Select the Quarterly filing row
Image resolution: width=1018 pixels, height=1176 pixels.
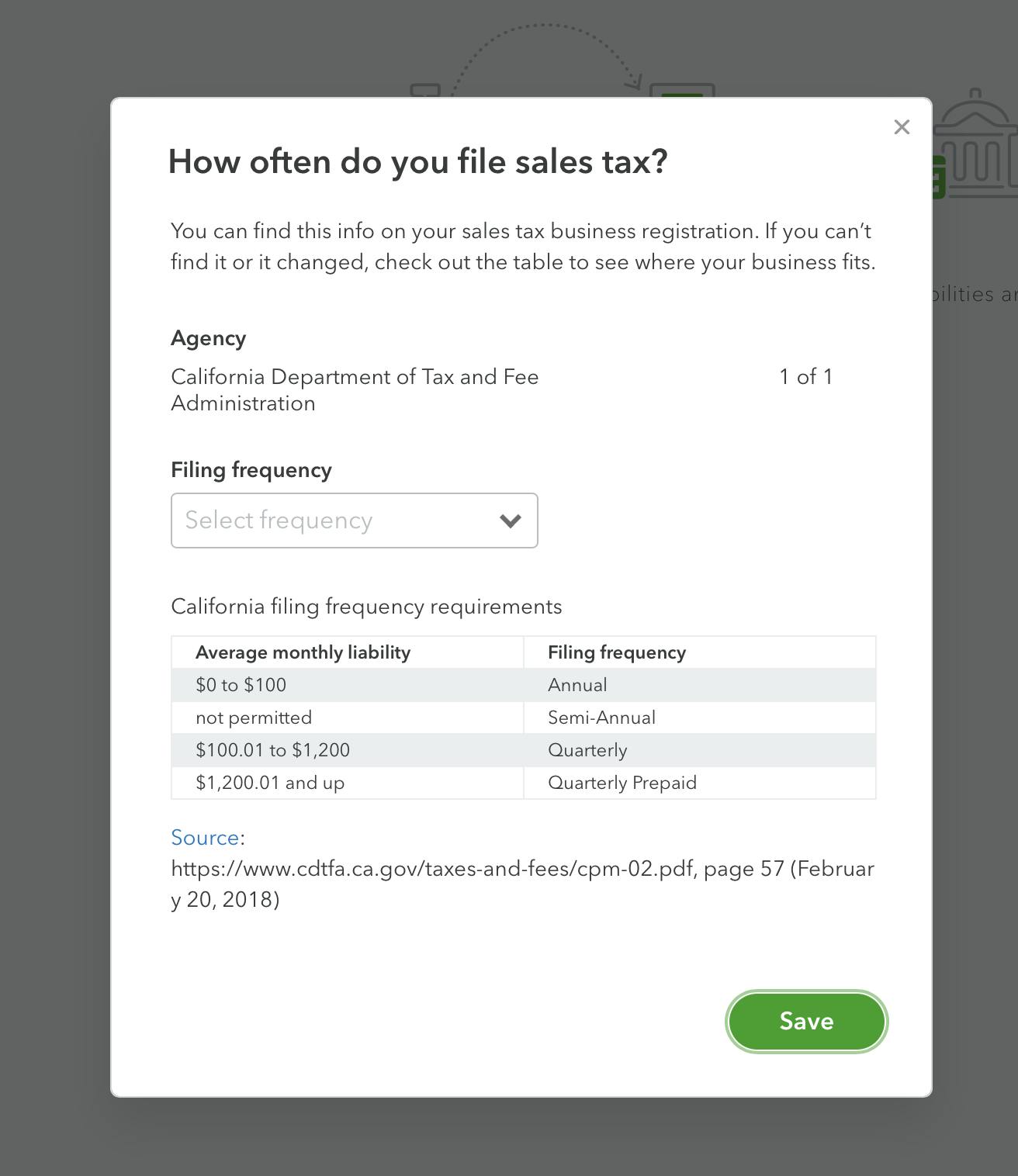pyautogui.click(x=587, y=750)
